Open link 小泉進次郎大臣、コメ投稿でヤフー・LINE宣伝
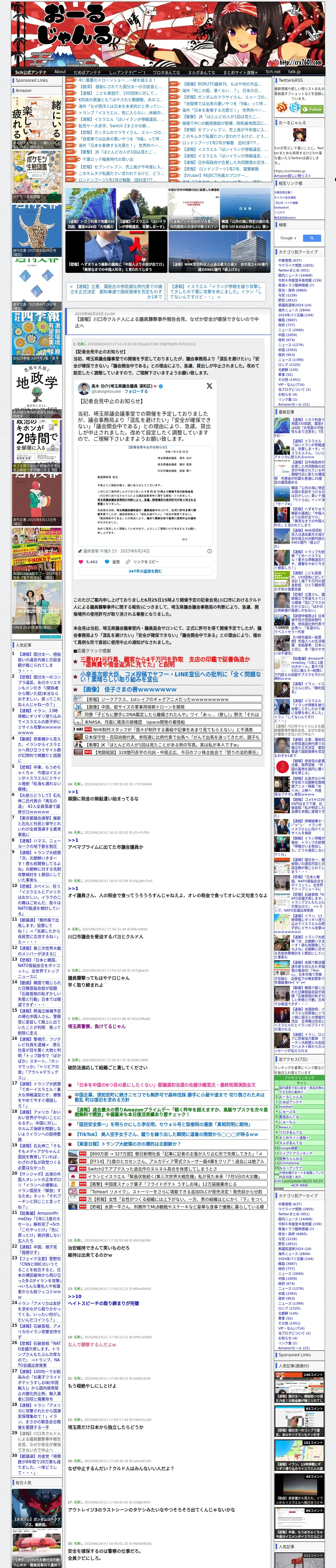 pos(170,676)
